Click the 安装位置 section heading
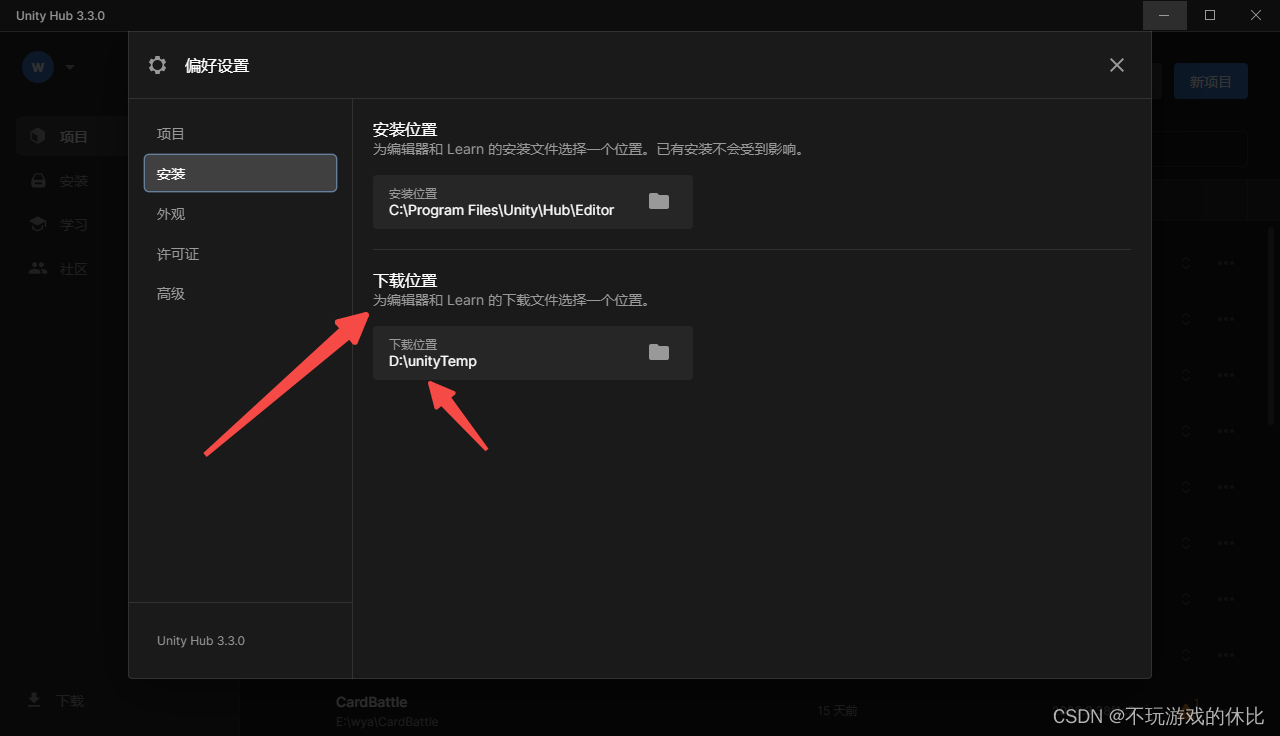 tap(405, 130)
